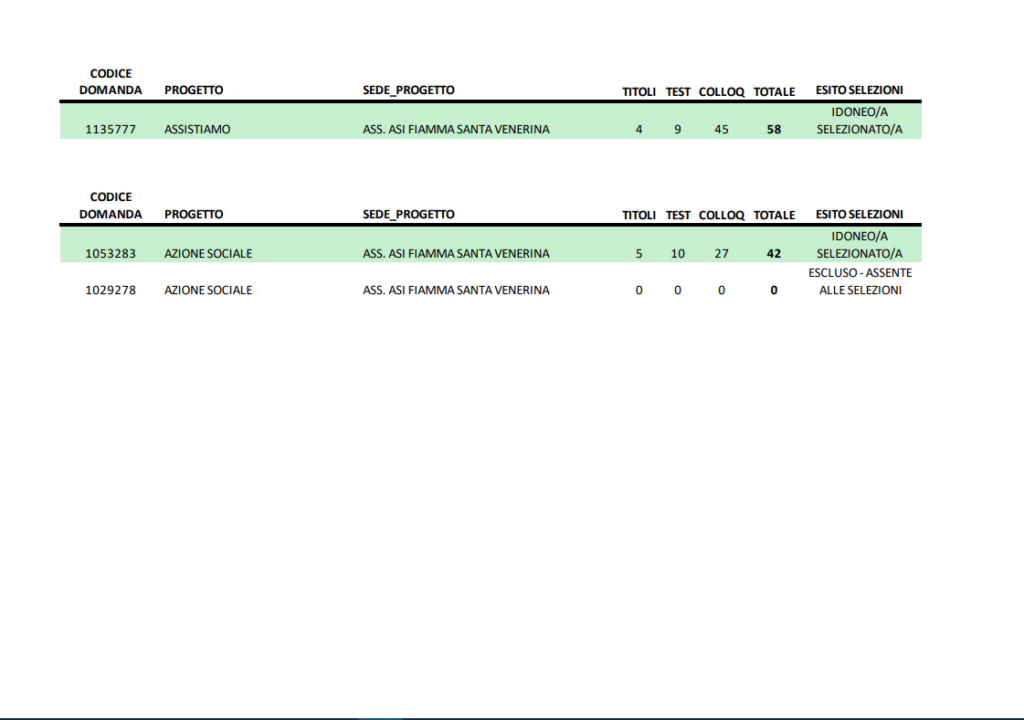Click application code 1053283
Viewport: 1024px width, 720px height.
[x=110, y=254]
